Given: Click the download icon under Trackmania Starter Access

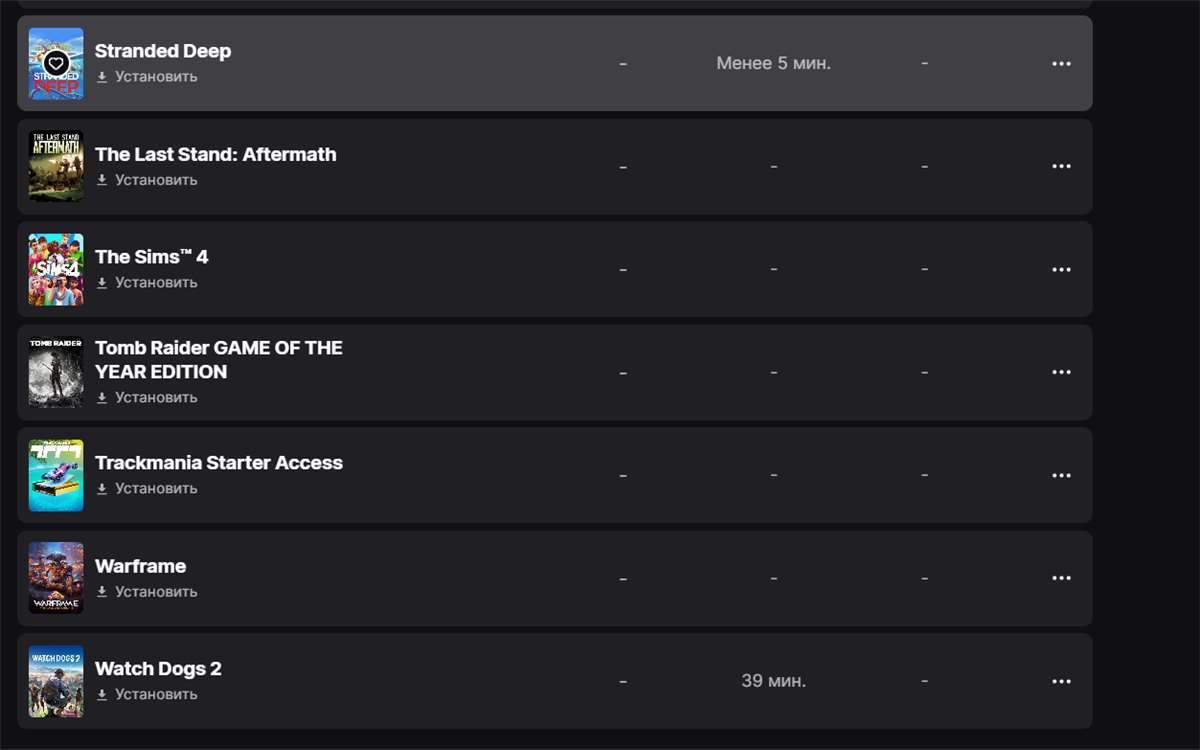Looking at the screenshot, I should pos(102,489).
